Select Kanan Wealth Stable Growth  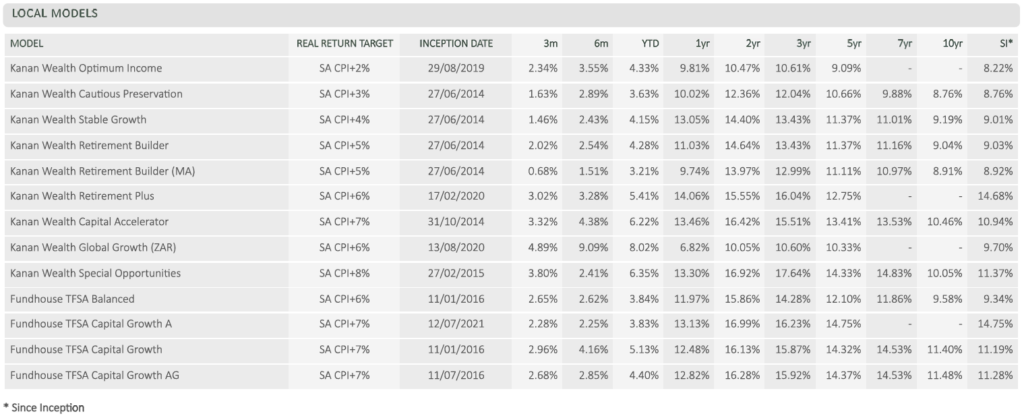click(x=78, y=120)
